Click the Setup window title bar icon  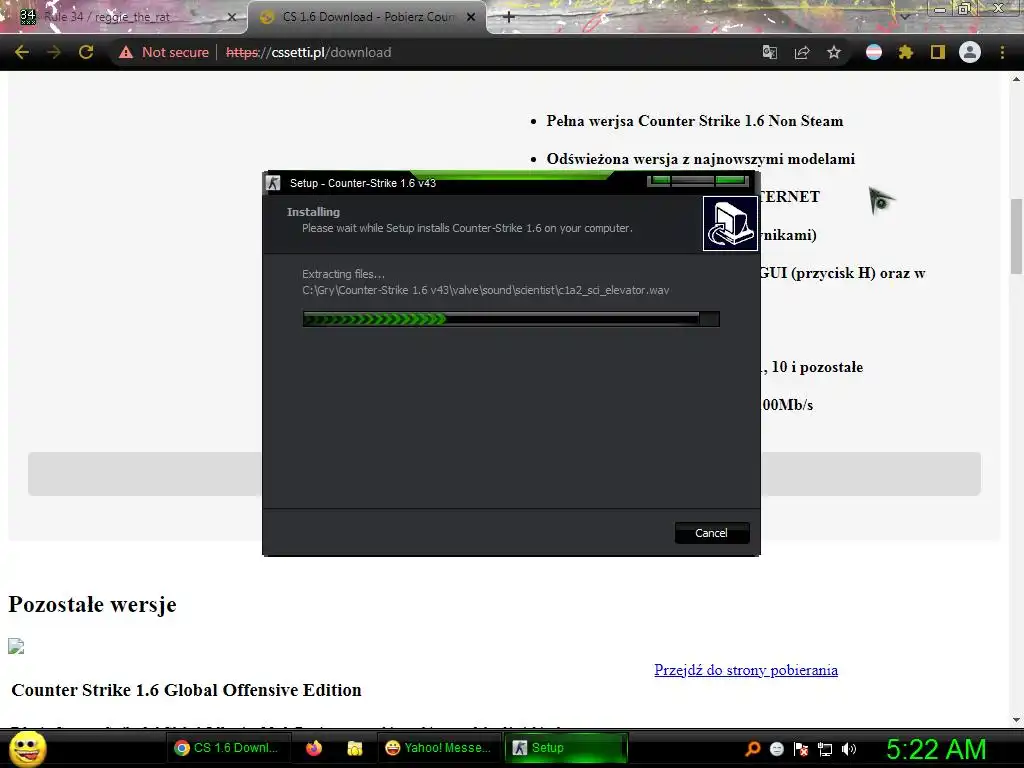coord(274,183)
